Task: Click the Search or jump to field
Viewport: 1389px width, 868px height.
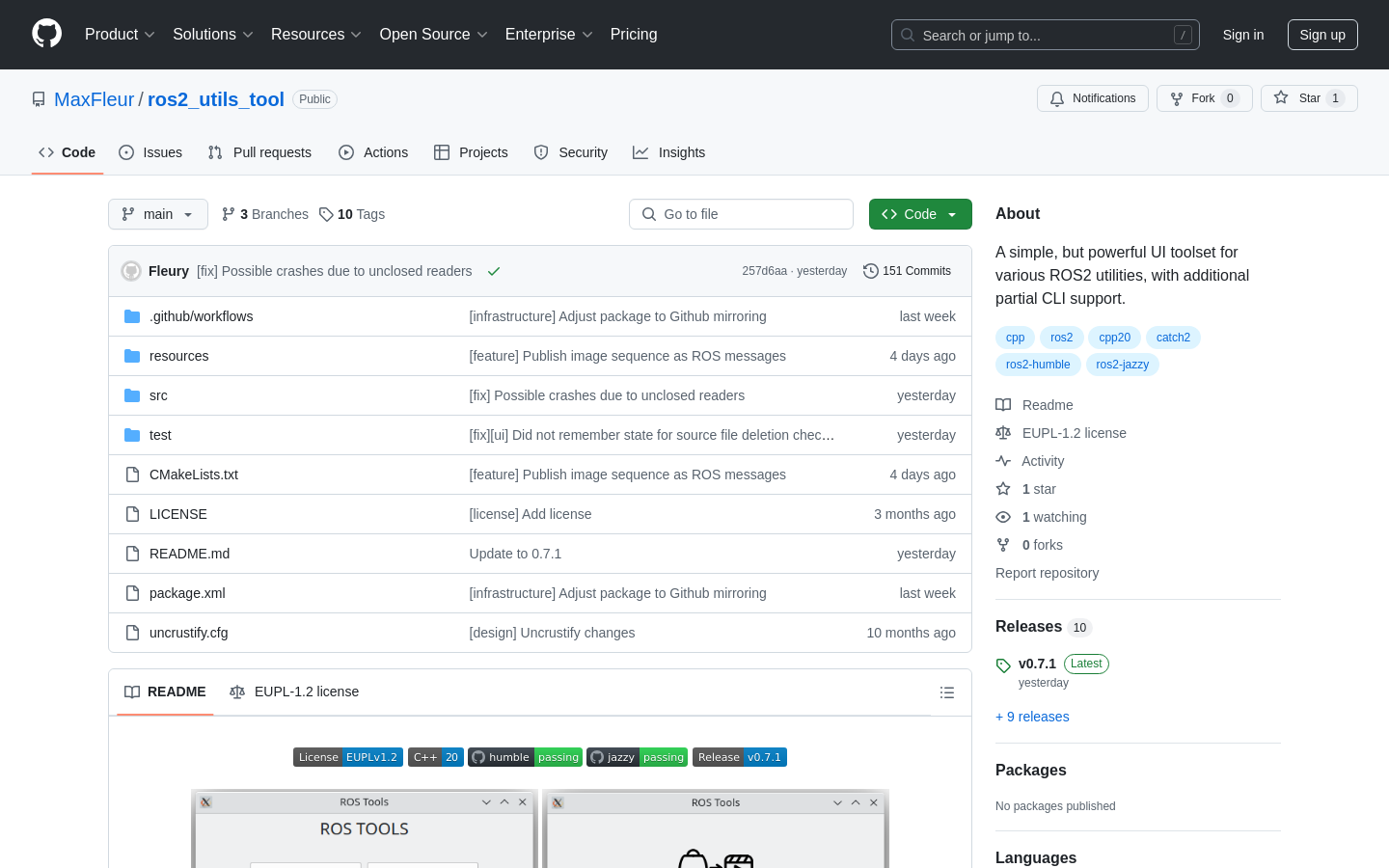Action: (1046, 35)
